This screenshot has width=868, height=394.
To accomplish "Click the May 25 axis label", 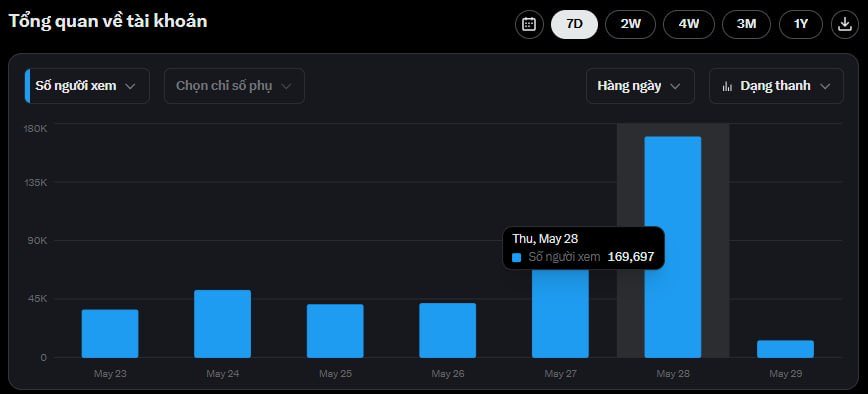I will pos(335,374).
